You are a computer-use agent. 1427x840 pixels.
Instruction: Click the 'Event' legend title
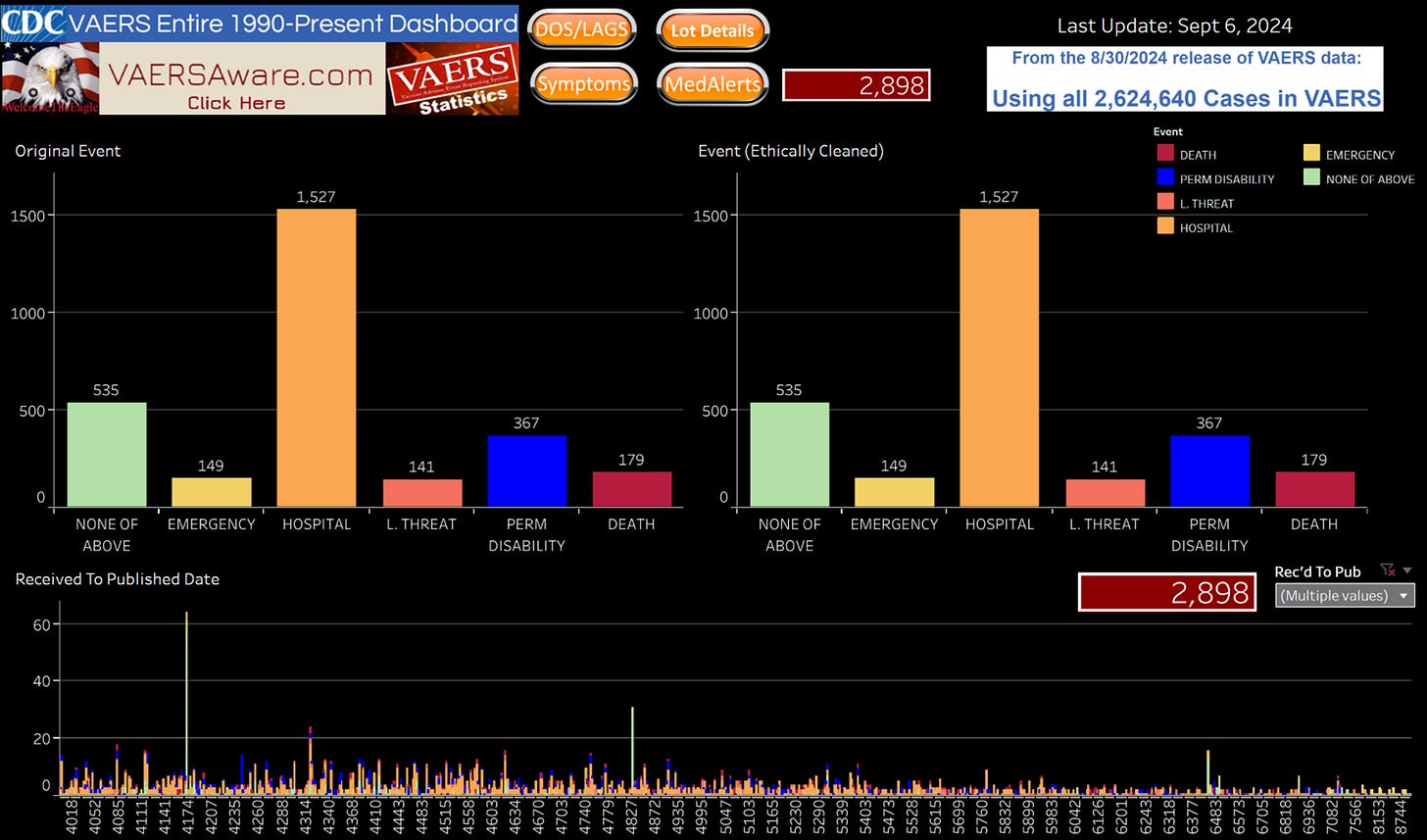[x=1168, y=131]
